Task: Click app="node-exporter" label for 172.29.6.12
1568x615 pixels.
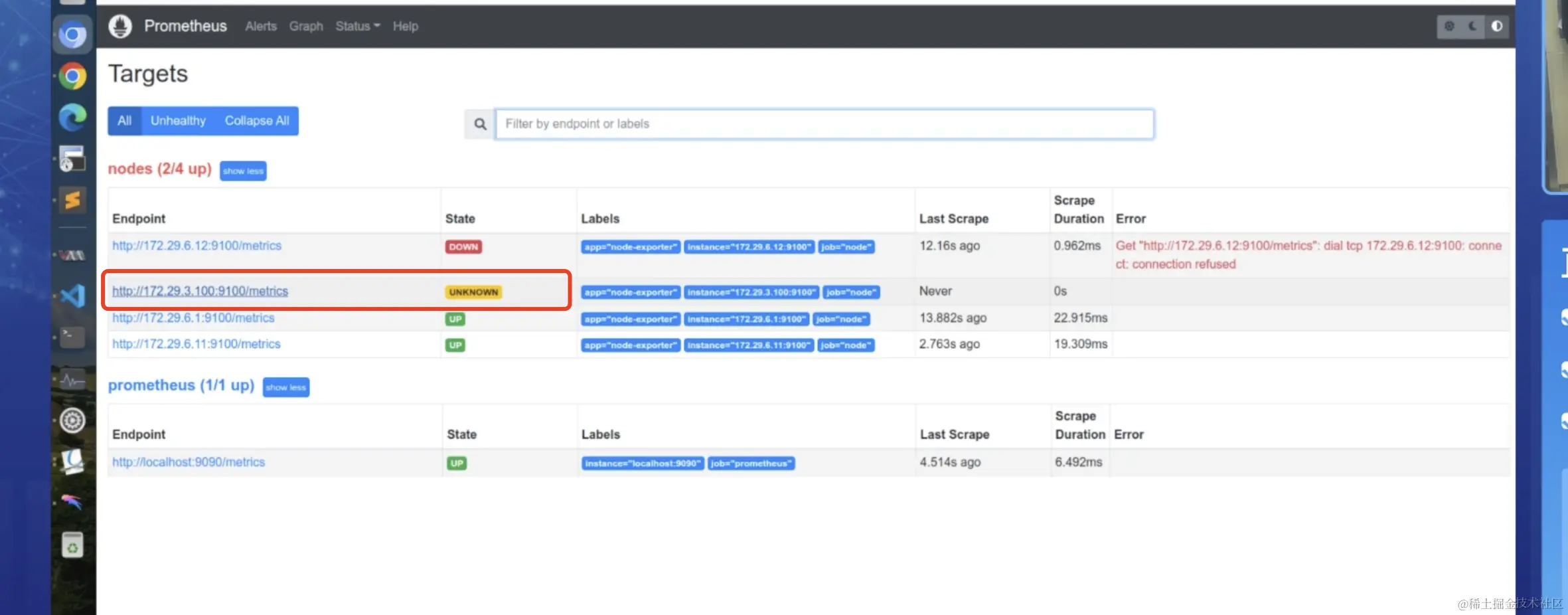Action: click(631, 247)
